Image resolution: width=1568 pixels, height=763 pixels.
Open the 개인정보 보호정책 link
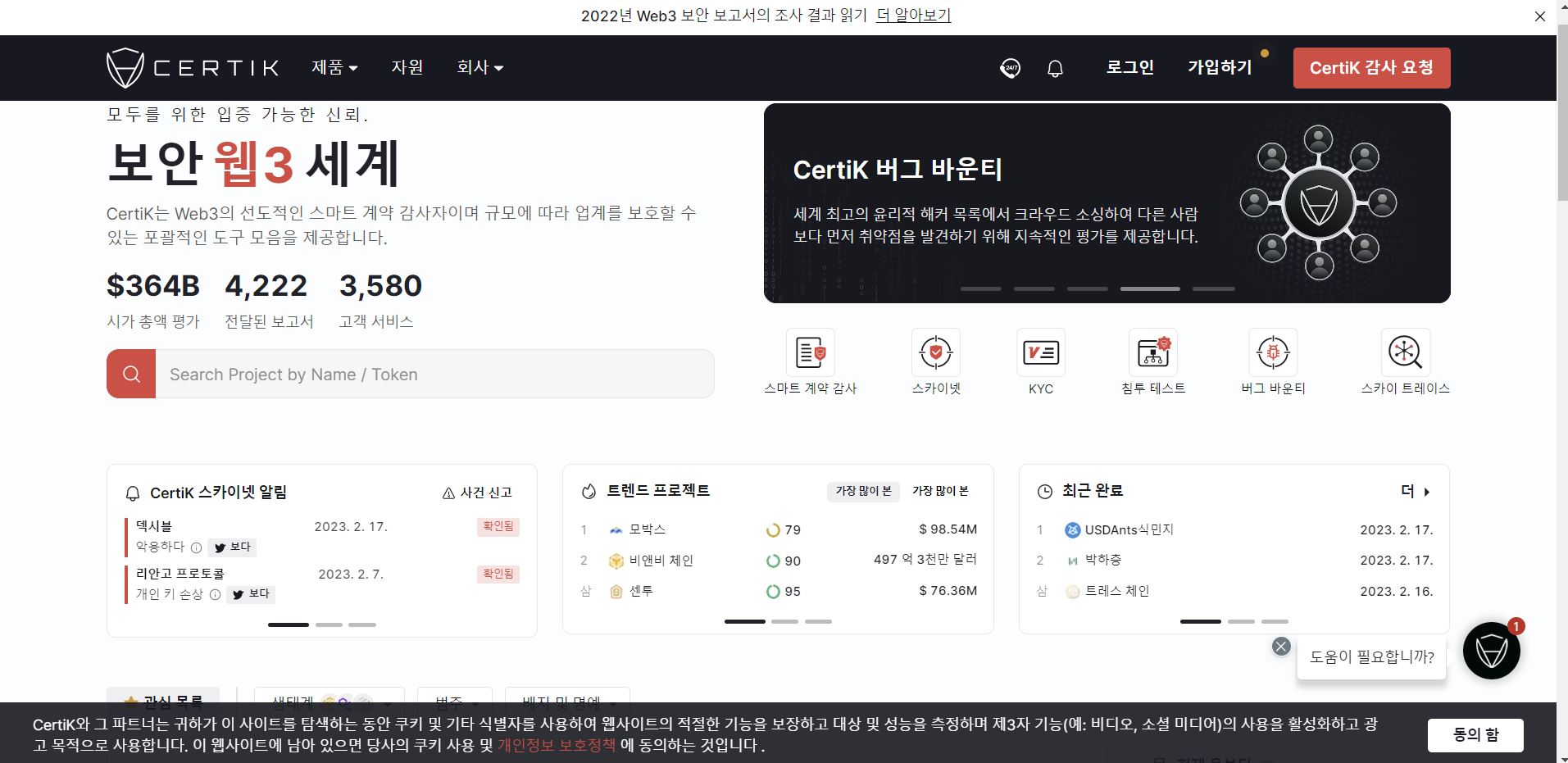click(557, 746)
